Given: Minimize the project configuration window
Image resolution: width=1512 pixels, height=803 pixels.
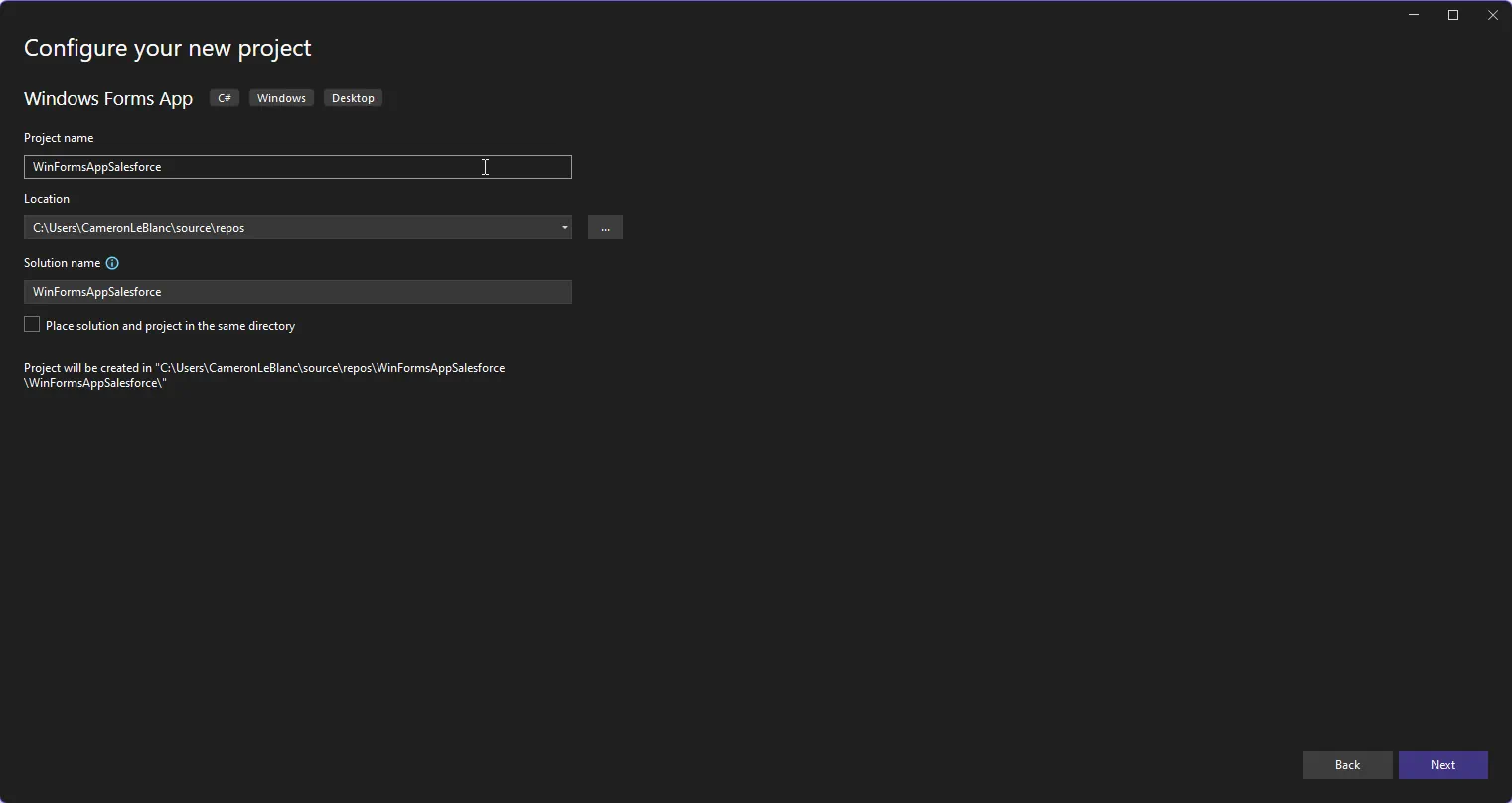Looking at the screenshot, I should coord(1414,15).
